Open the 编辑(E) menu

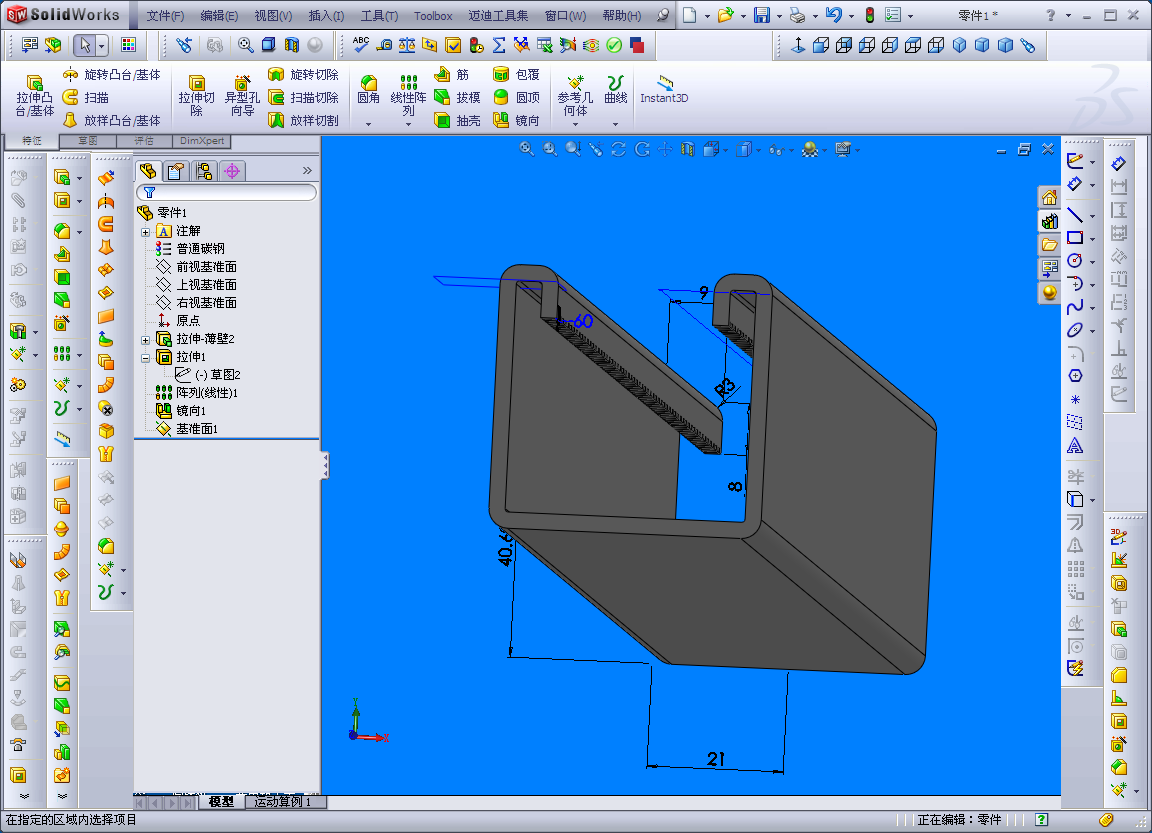[219, 15]
